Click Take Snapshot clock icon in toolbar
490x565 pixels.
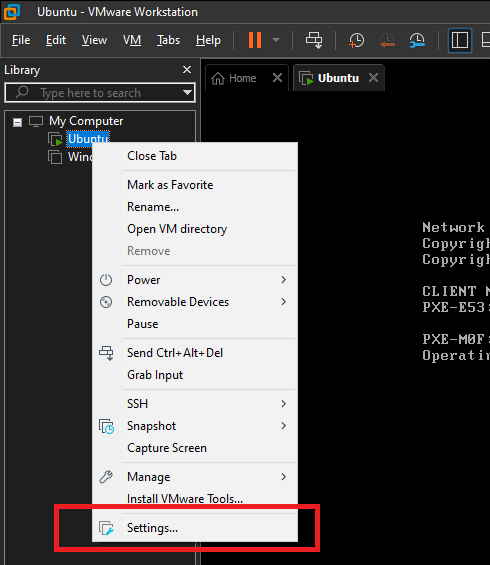click(356, 40)
